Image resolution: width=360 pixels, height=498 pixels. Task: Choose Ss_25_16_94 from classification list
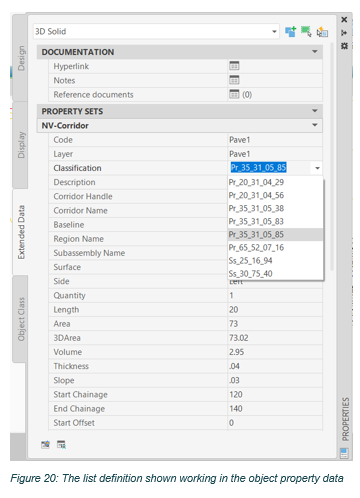(275, 260)
